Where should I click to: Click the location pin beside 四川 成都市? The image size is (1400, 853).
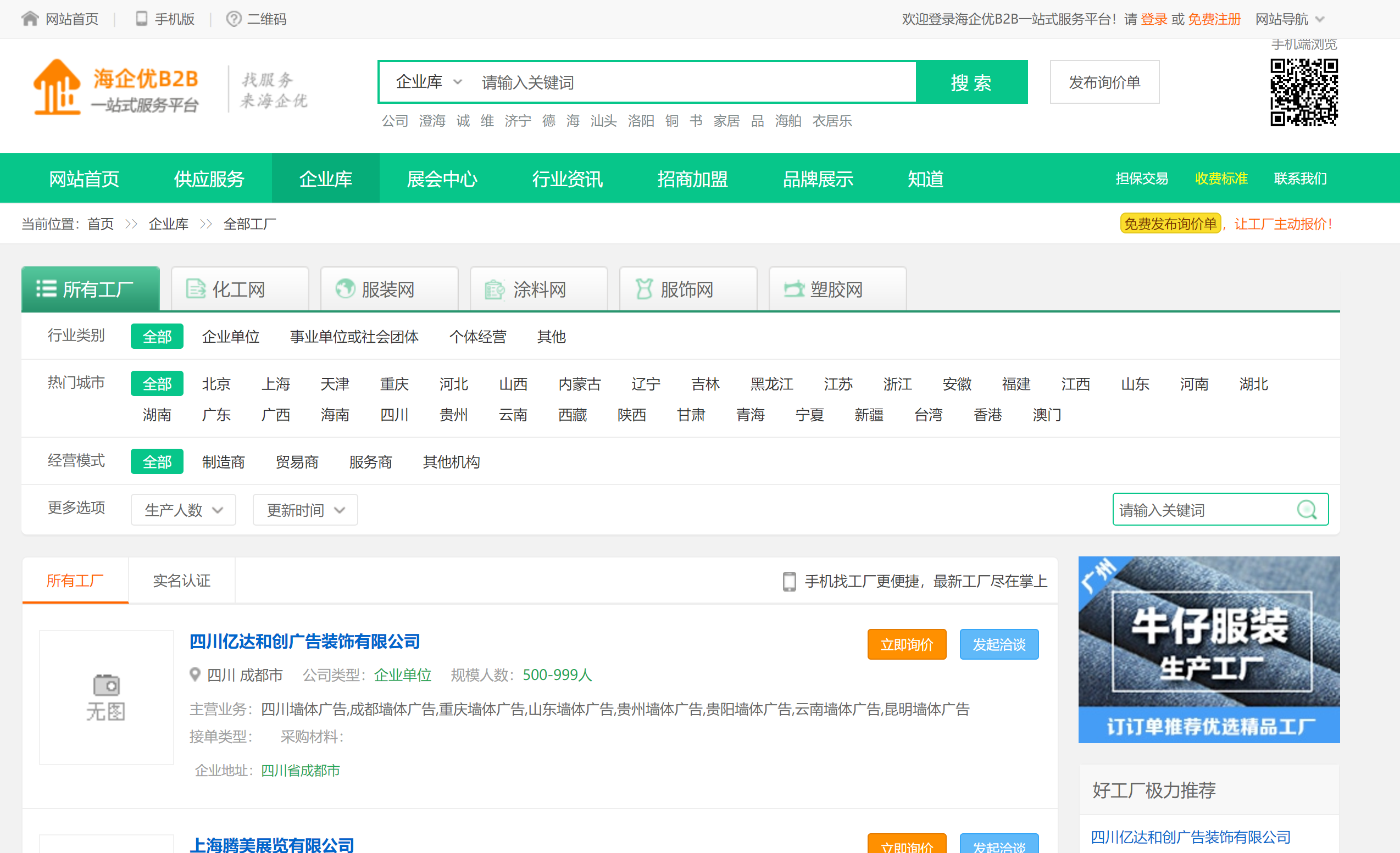click(x=195, y=674)
